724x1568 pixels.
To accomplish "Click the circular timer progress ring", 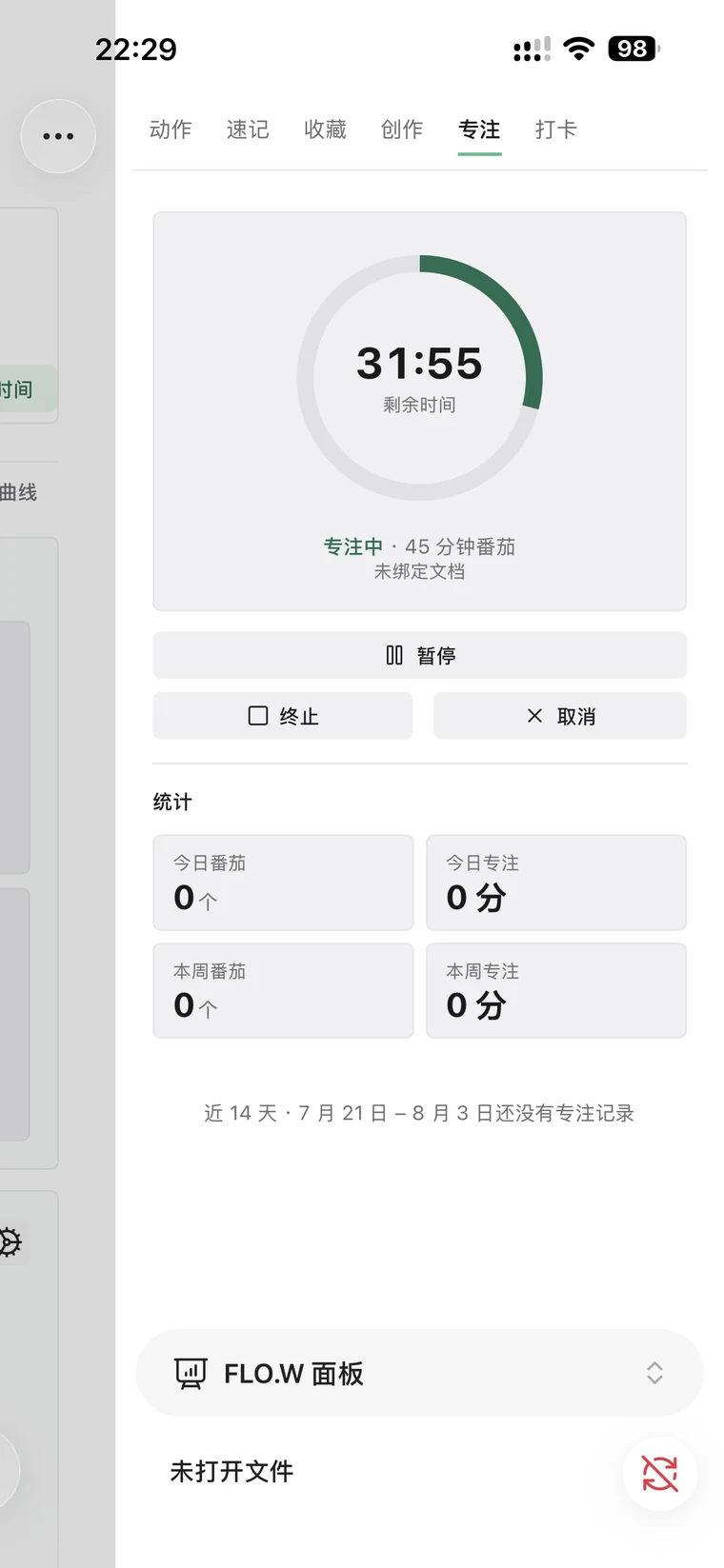I will [420, 377].
